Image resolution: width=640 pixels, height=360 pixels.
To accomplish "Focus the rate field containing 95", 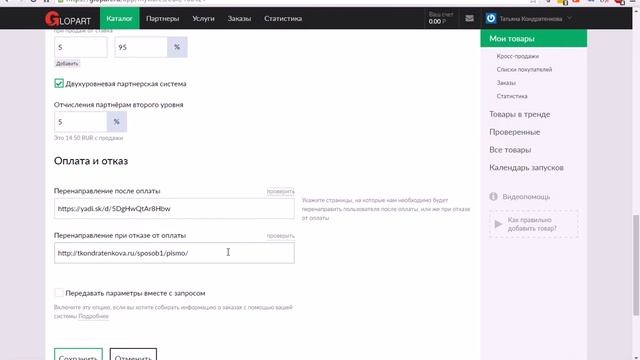I will click(141, 47).
